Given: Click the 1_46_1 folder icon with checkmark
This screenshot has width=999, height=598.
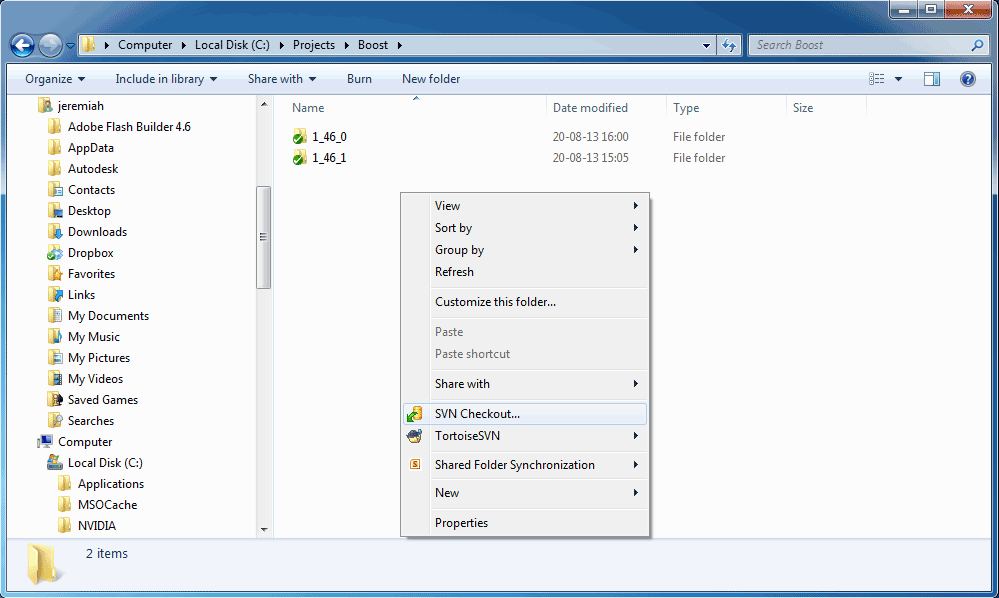Looking at the screenshot, I should (x=299, y=157).
